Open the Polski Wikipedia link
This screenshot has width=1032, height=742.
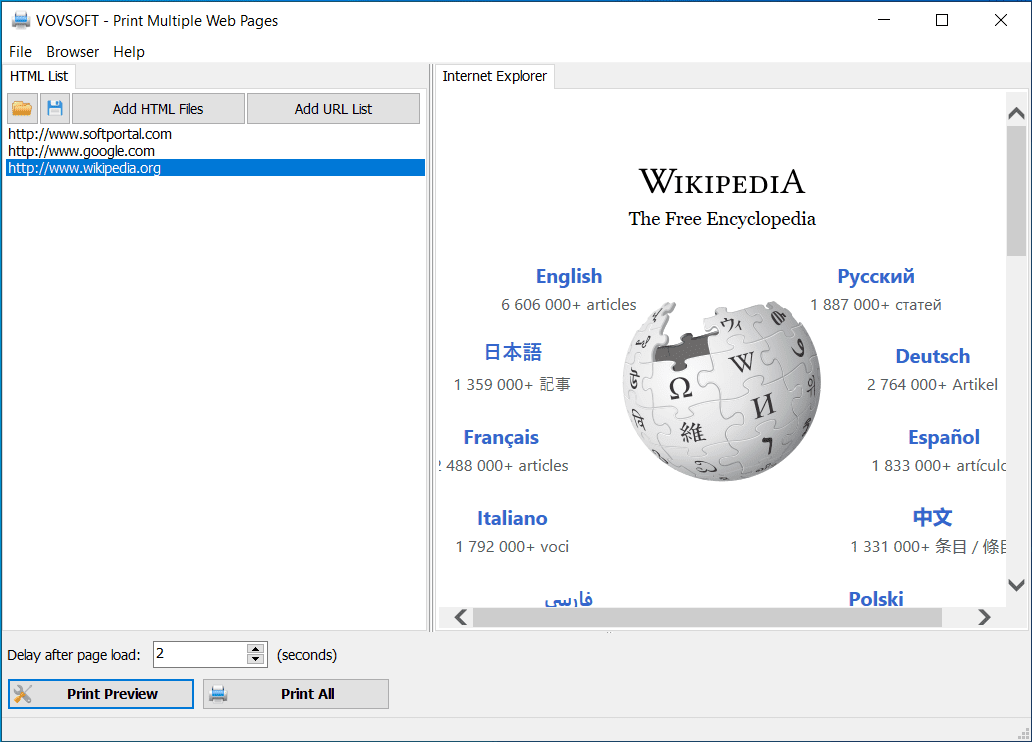875,598
